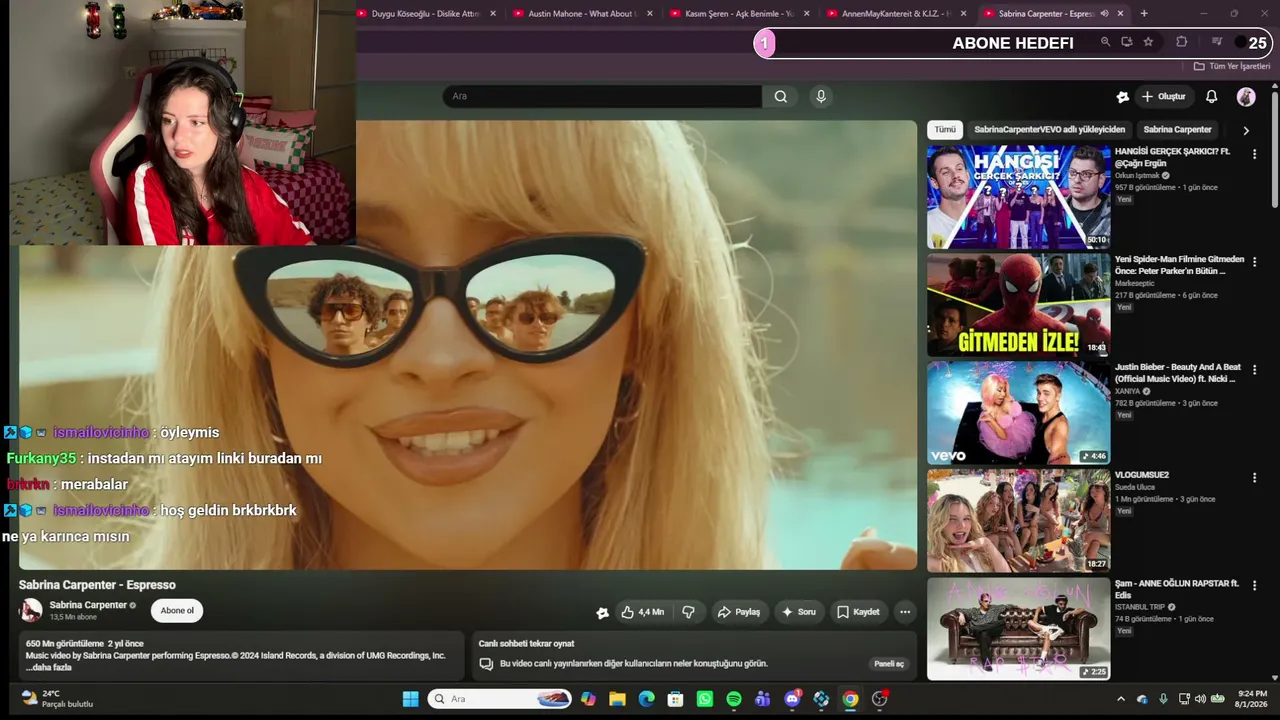Click the YouTube search input field
The height and width of the screenshot is (720, 1280).
[x=602, y=96]
